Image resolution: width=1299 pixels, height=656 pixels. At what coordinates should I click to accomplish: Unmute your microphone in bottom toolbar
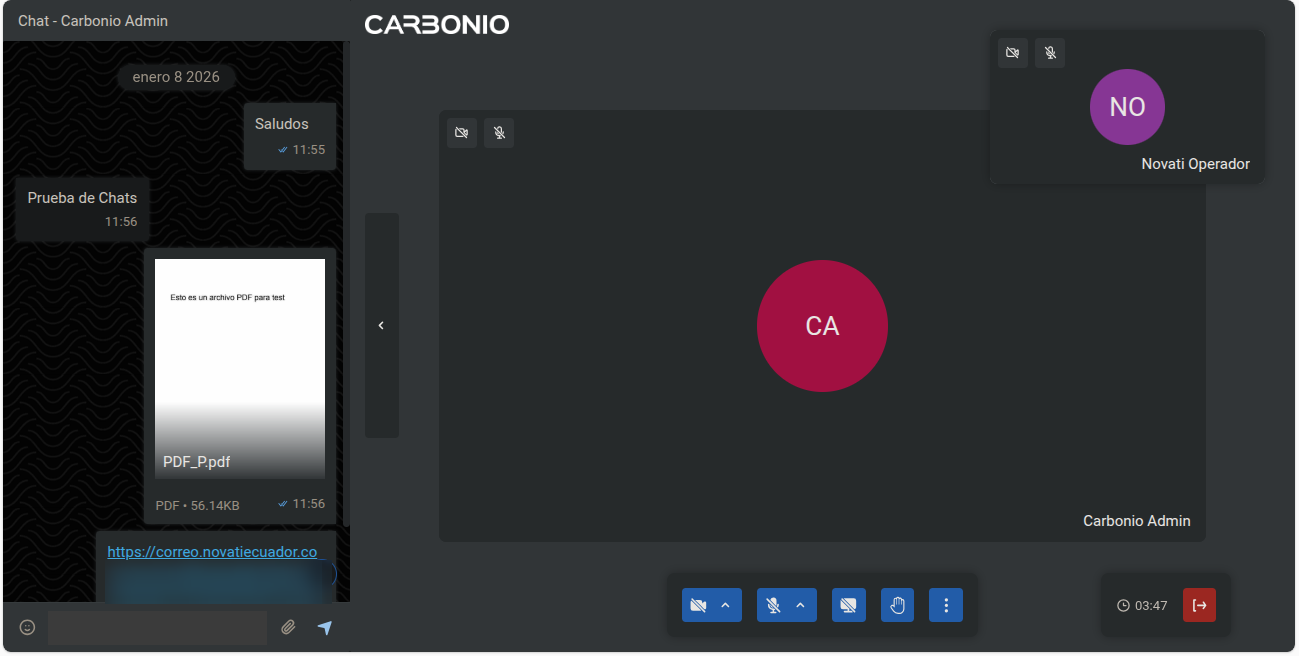773,605
